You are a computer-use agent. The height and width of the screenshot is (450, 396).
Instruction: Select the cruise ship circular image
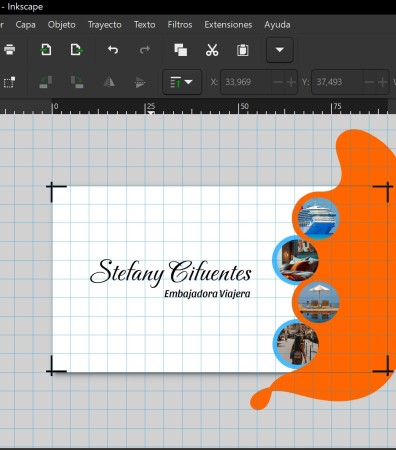click(x=318, y=218)
